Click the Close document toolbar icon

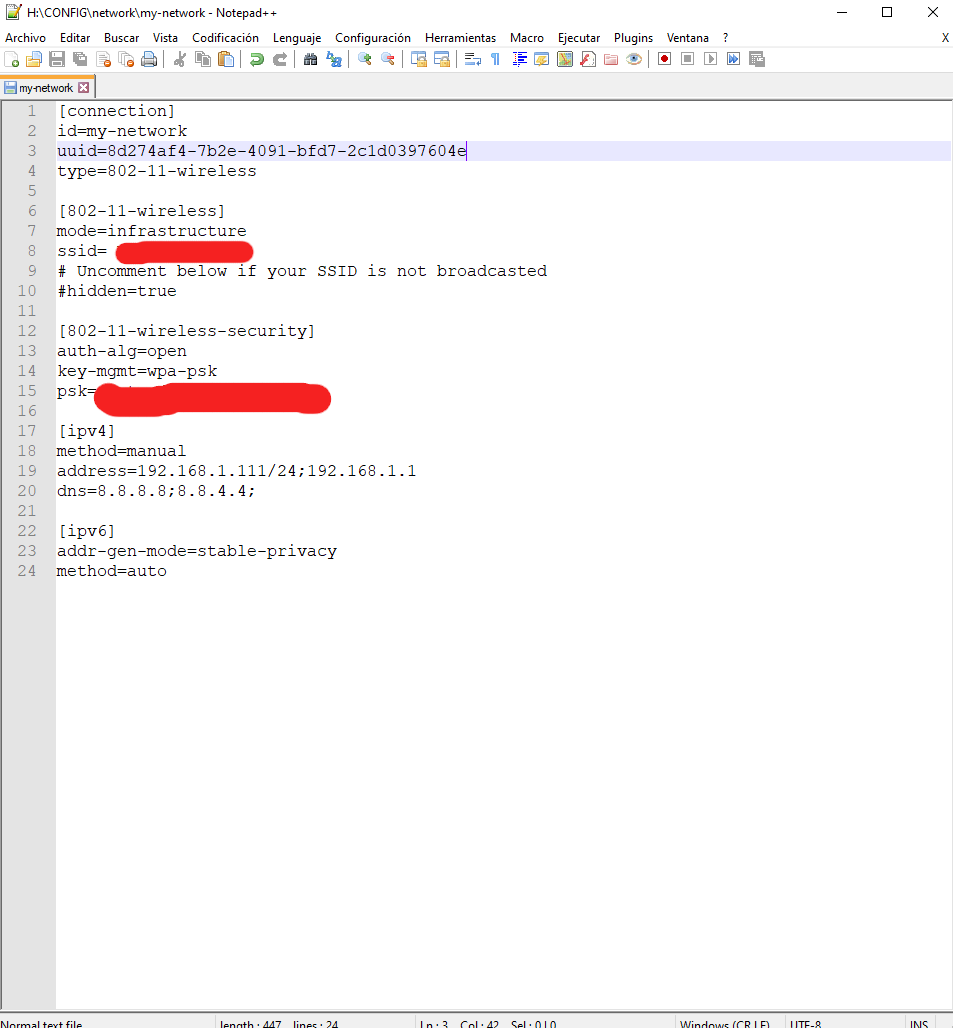point(104,60)
